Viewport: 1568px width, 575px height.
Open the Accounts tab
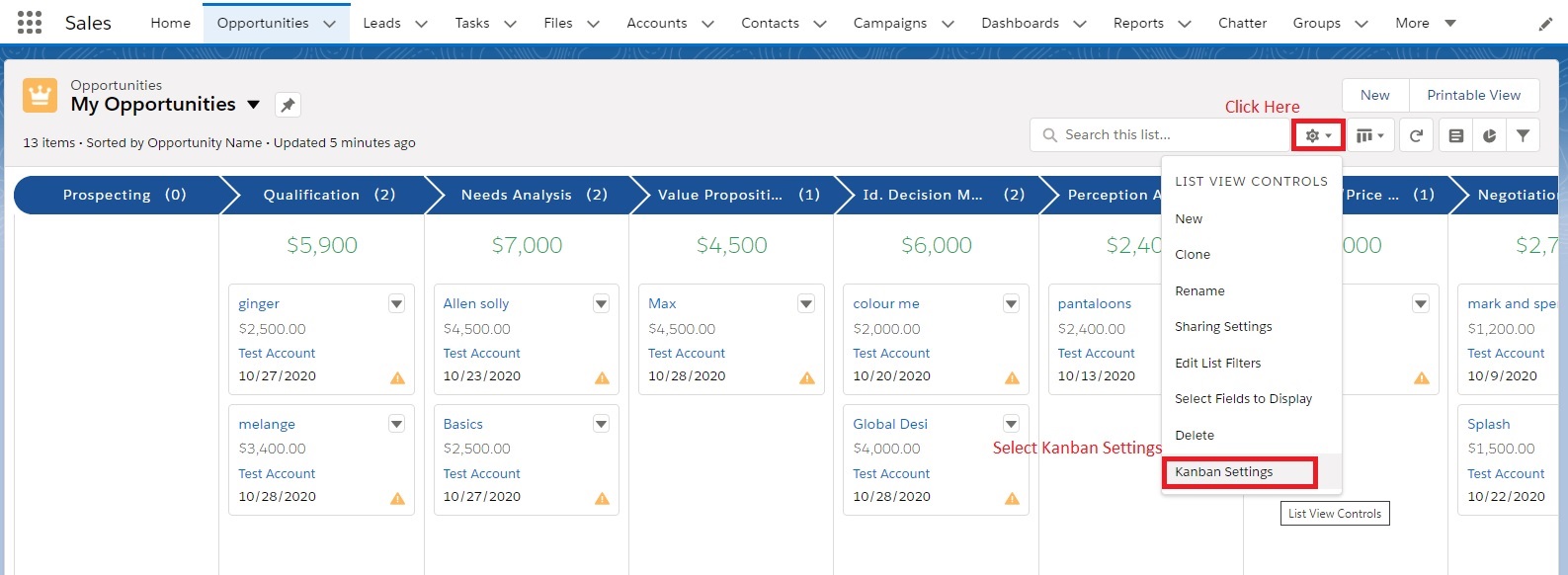click(657, 23)
